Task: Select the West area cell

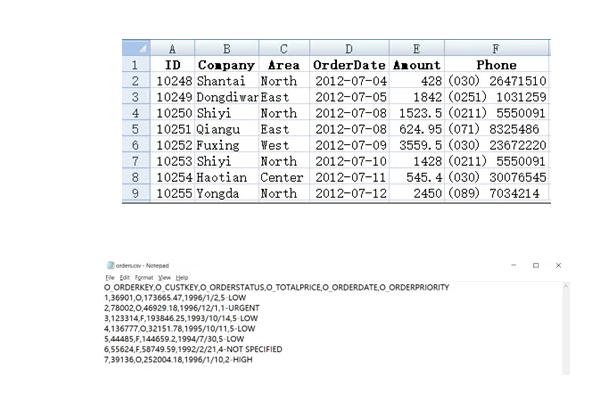Action: coord(284,145)
